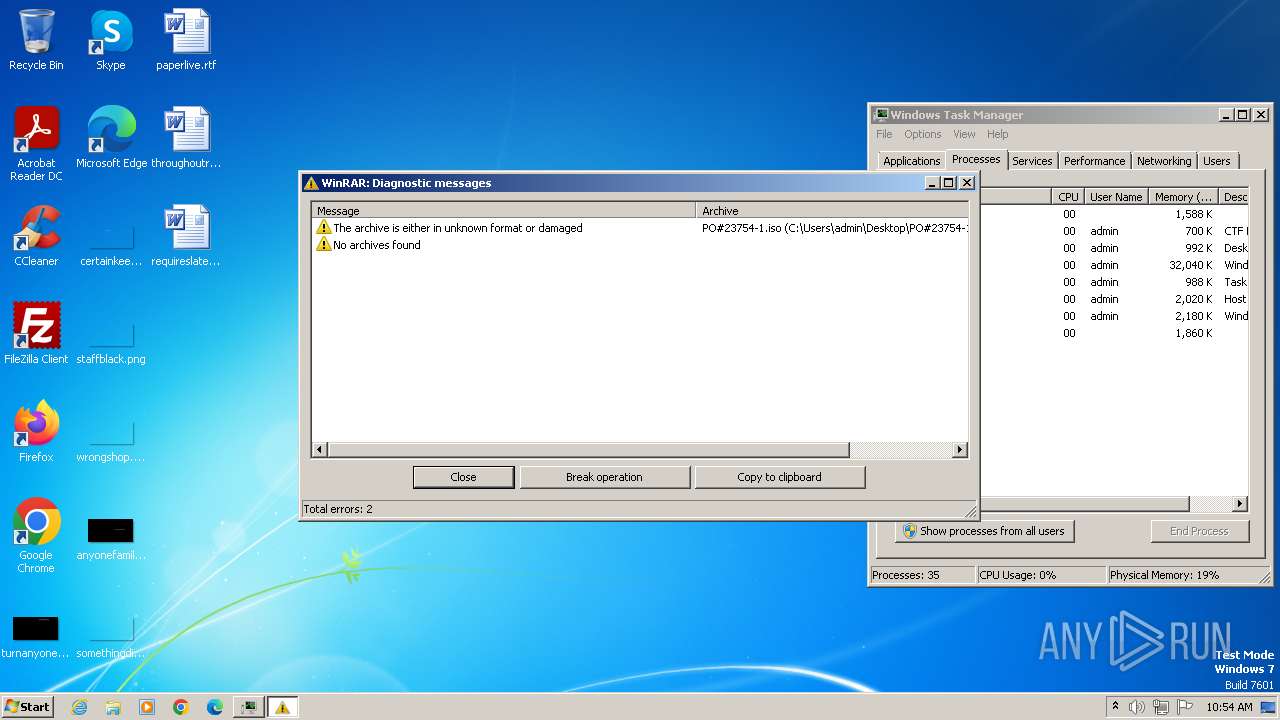Switch to the Performance tab
Image resolution: width=1280 pixels, height=720 pixels.
tap(1094, 161)
